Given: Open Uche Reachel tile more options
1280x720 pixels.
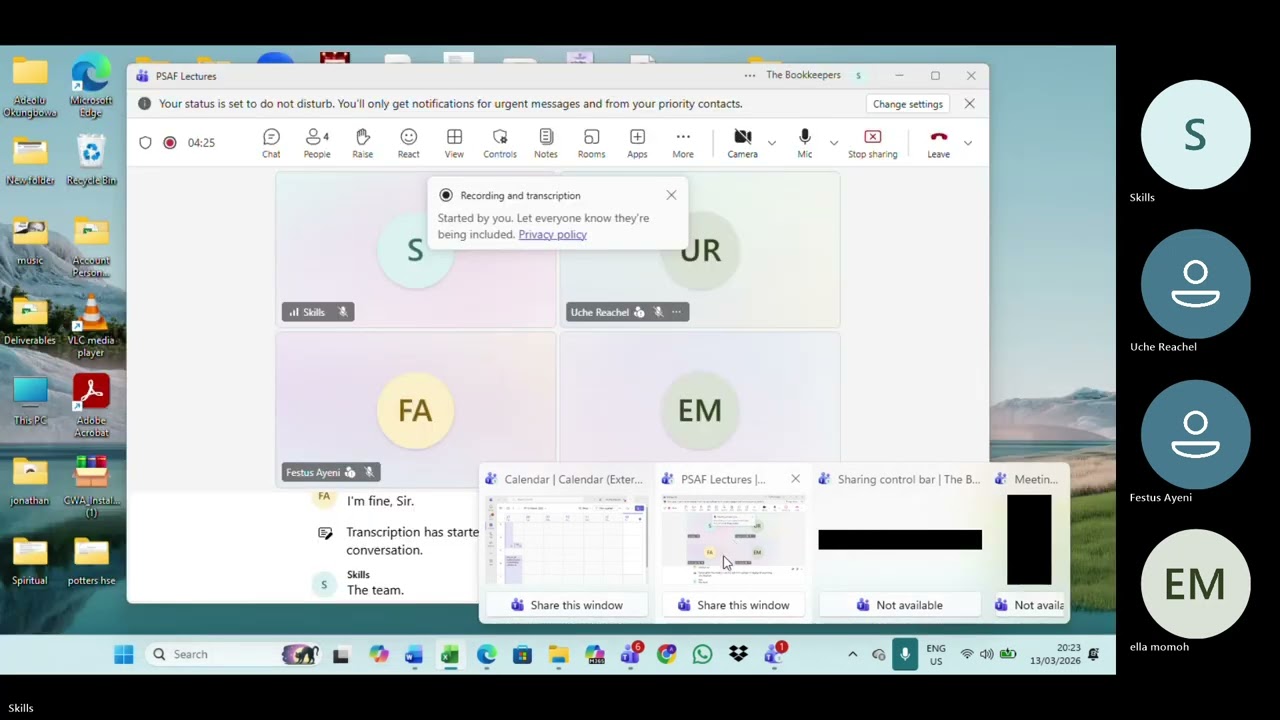Looking at the screenshot, I should coord(677,312).
